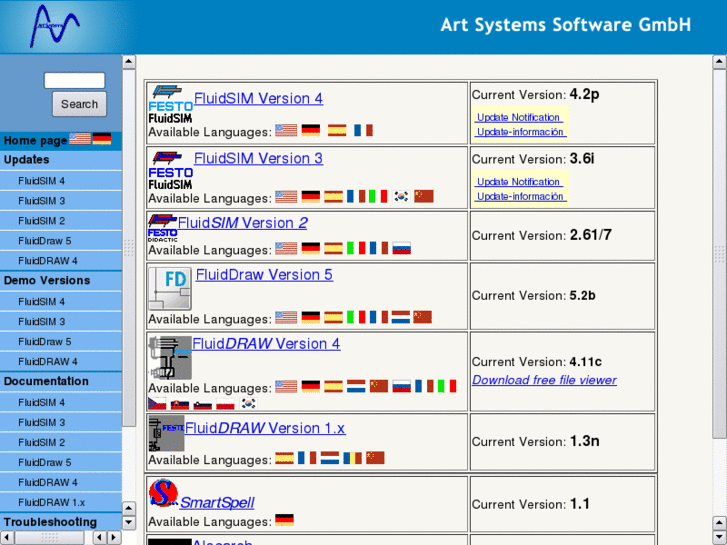Click the Polish flag under FluidDRAW Version 4
Screen dimensions: 727x545
point(225,404)
